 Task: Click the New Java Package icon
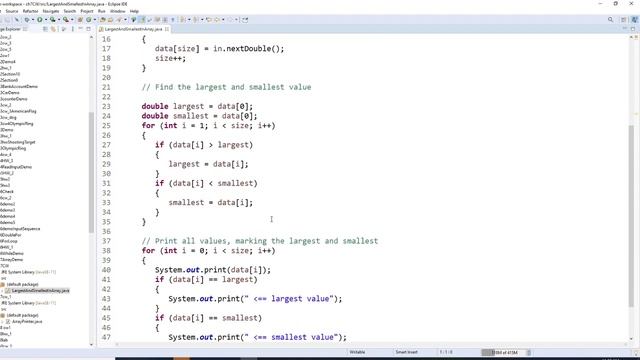(x=80, y=20)
